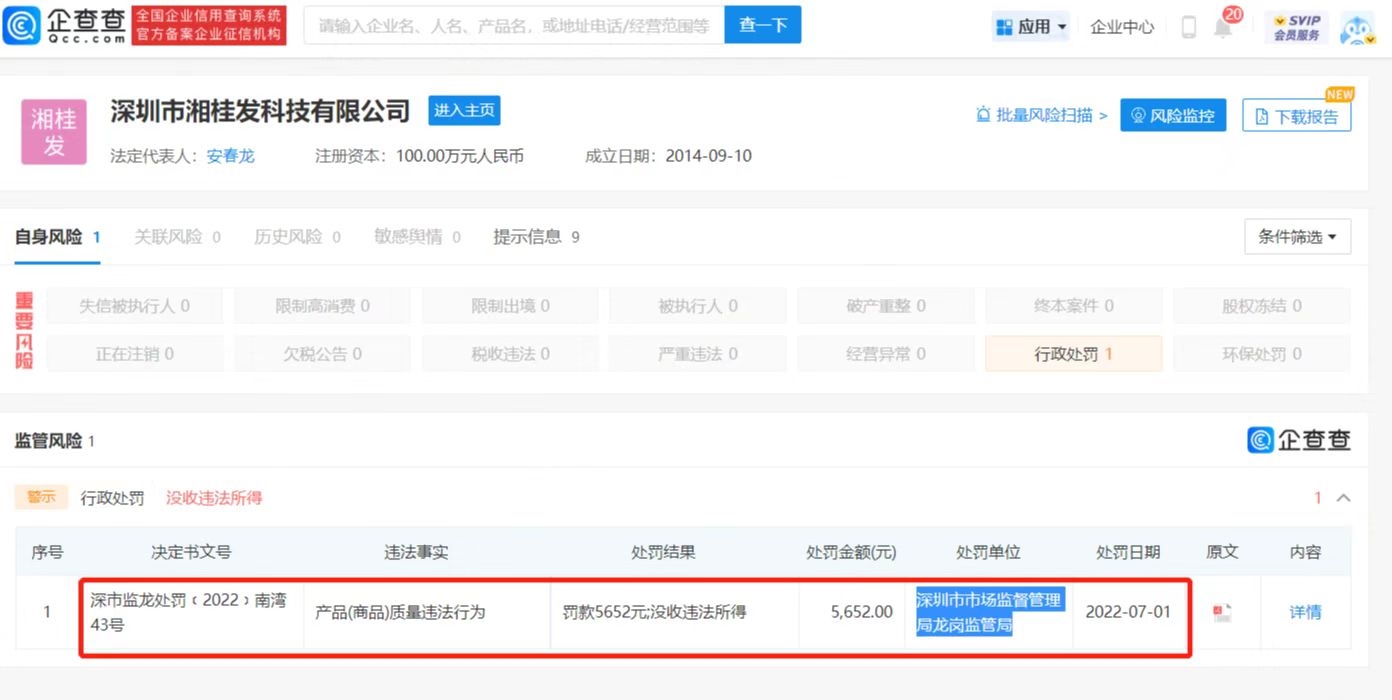The image size is (1392, 700).
Task: Download report via 下载报告 button
Action: coord(1296,116)
